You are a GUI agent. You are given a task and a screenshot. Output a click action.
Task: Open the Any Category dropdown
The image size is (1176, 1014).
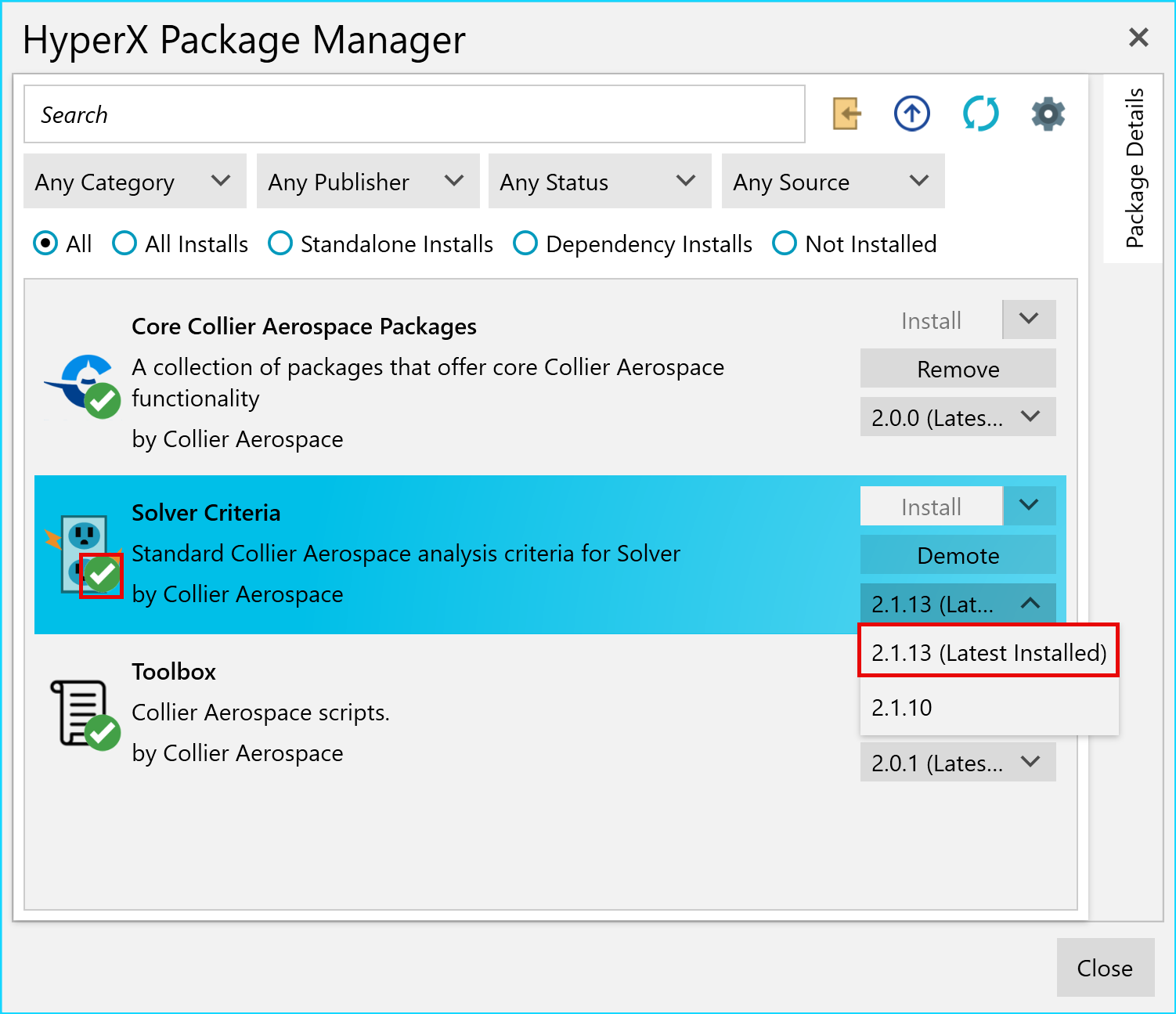coord(135,182)
